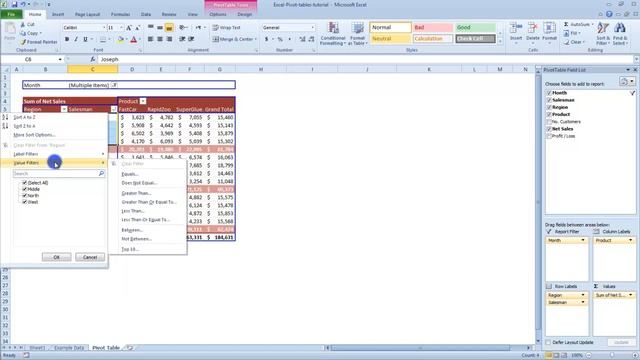The height and width of the screenshot is (360, 640).
Task: Click the Center alignment icon
Action: coord(160,39)
